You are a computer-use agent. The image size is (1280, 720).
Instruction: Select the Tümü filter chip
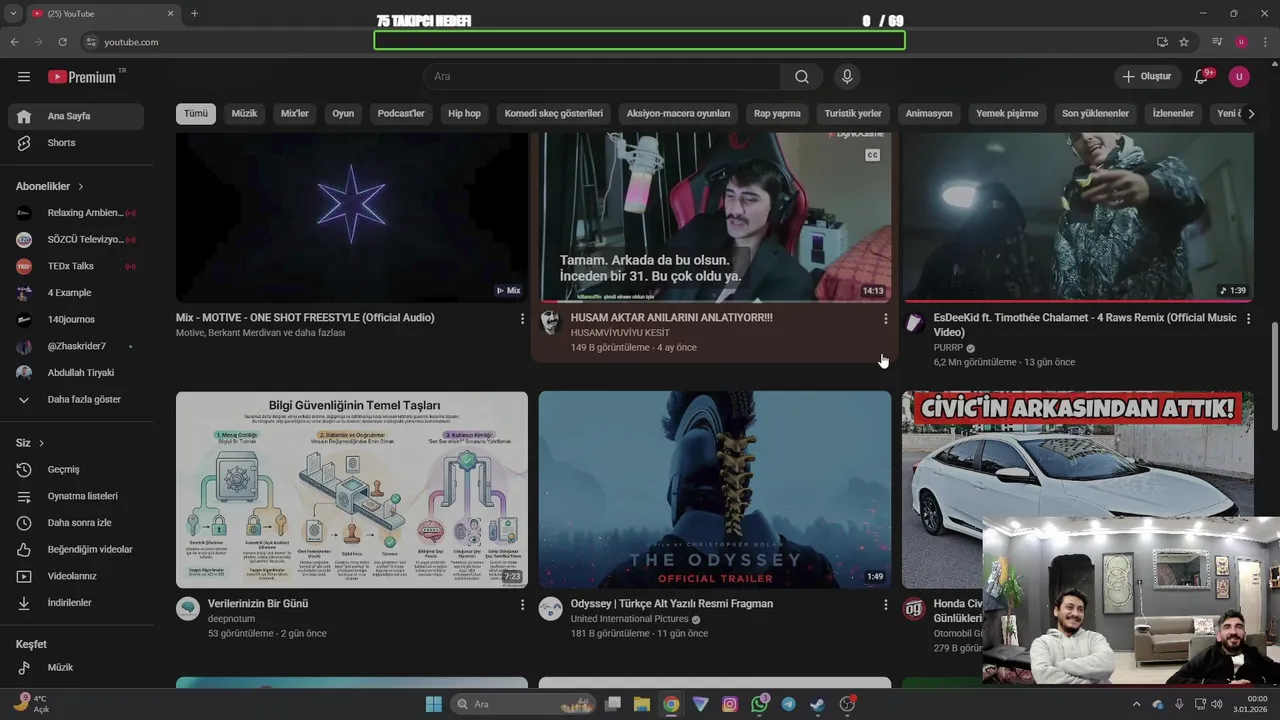pyautogui.click(x=196, y=114)
